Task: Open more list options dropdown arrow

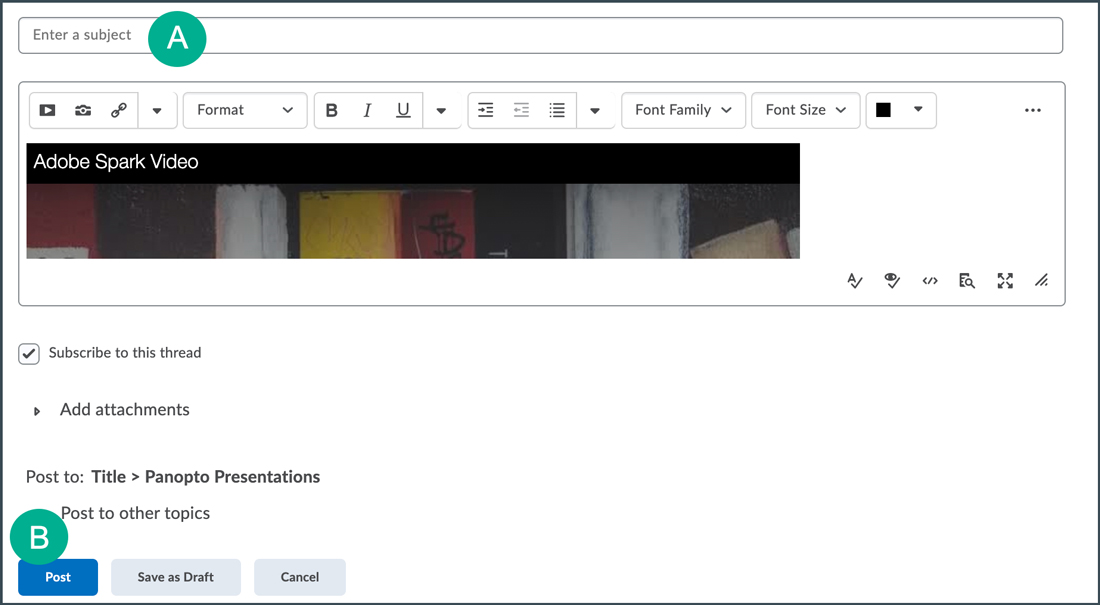Action: [595, 111]
